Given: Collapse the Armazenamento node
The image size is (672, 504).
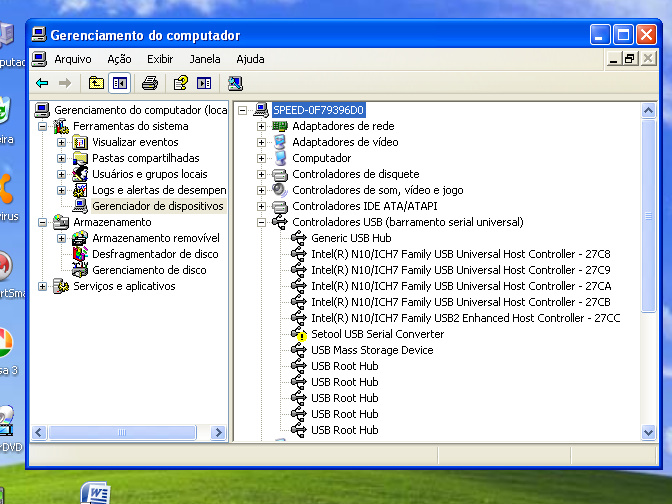Looking at the screenshot, I should click(42, 222).
